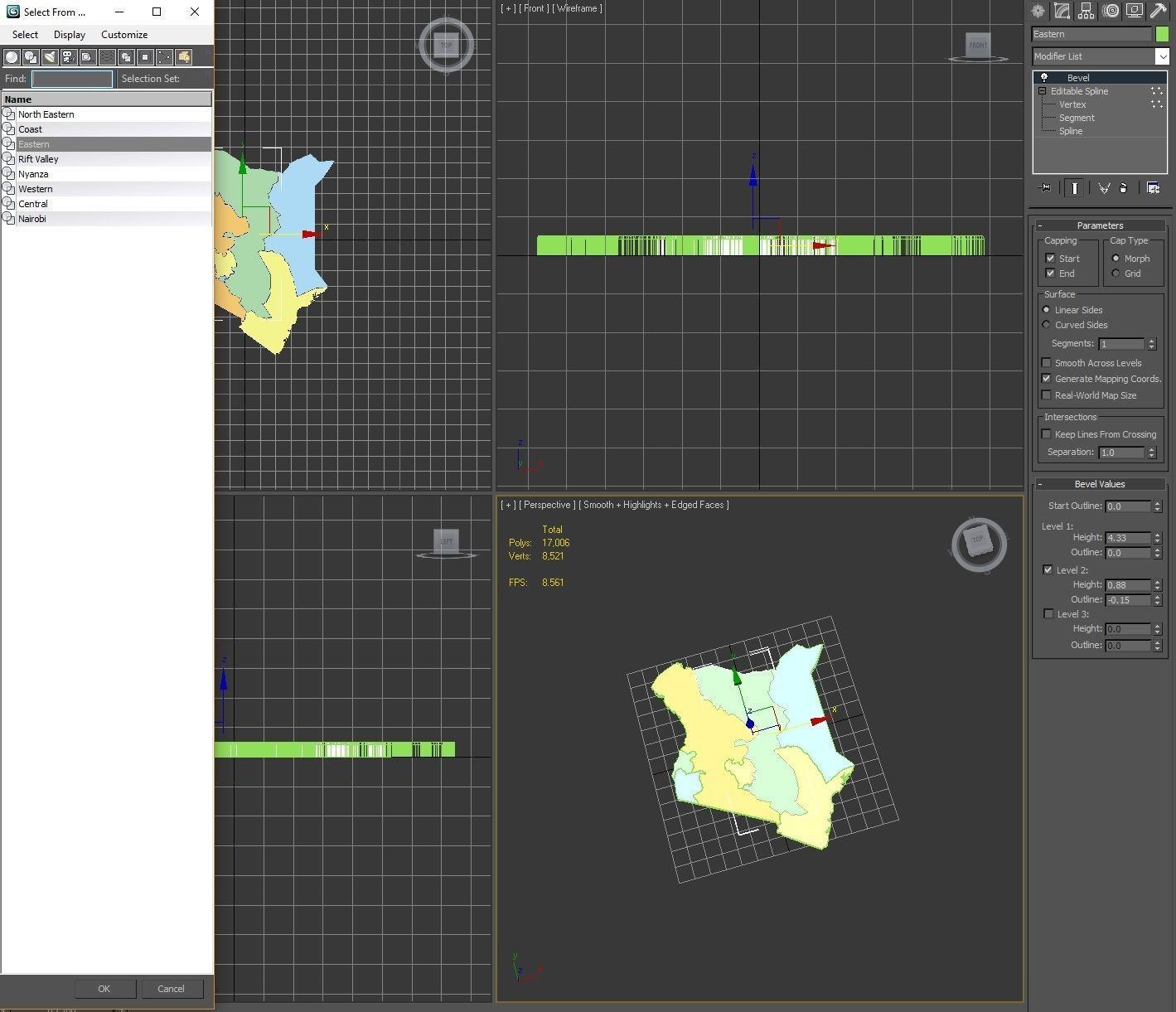
Task: Toggle the Level 2 checkbox
Action: pos(1048,570)
